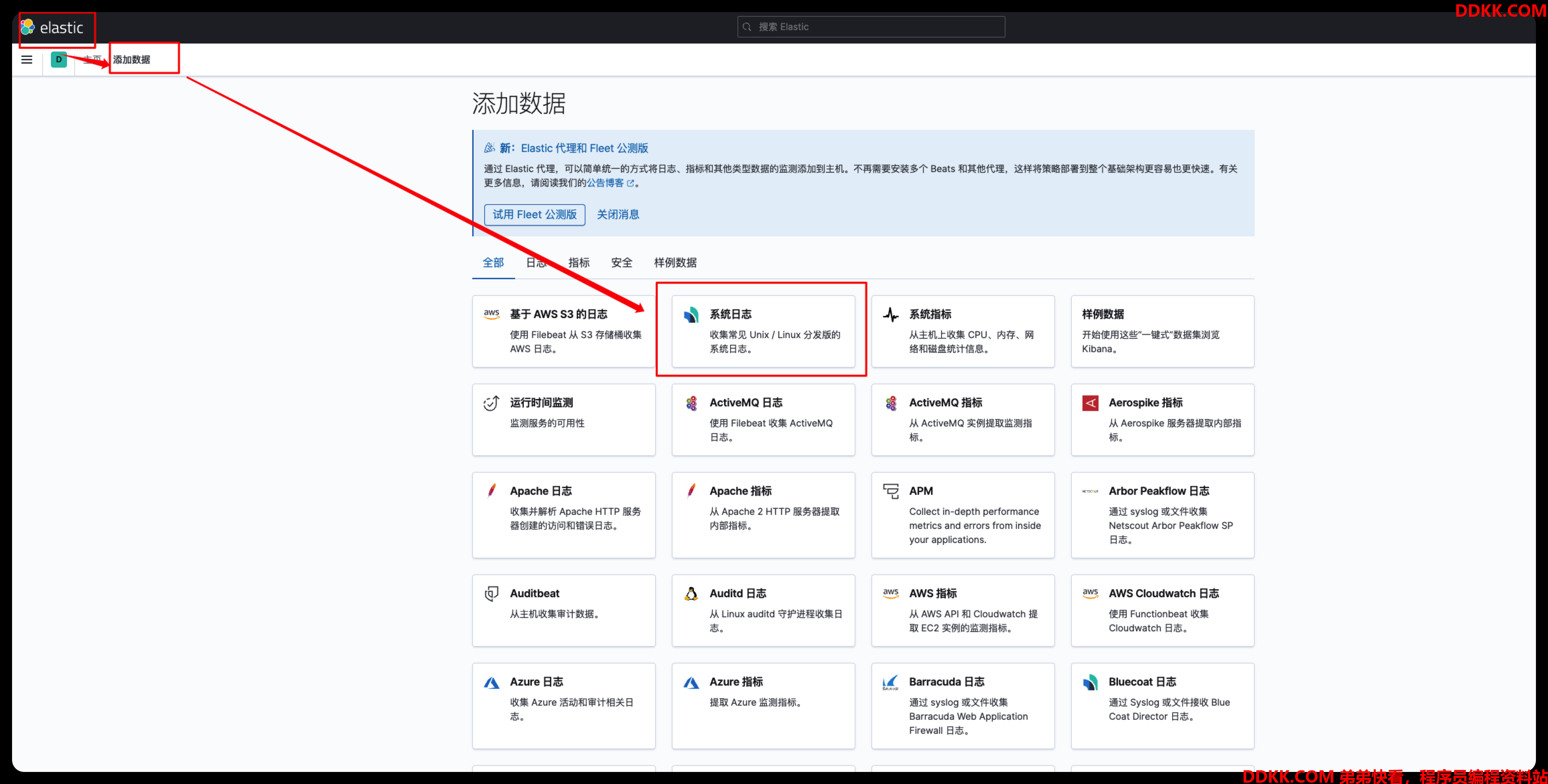Click 关闭消息 to dismiss the banner
The height and width of the screenshot is (784, 1548).
point(618,215)
